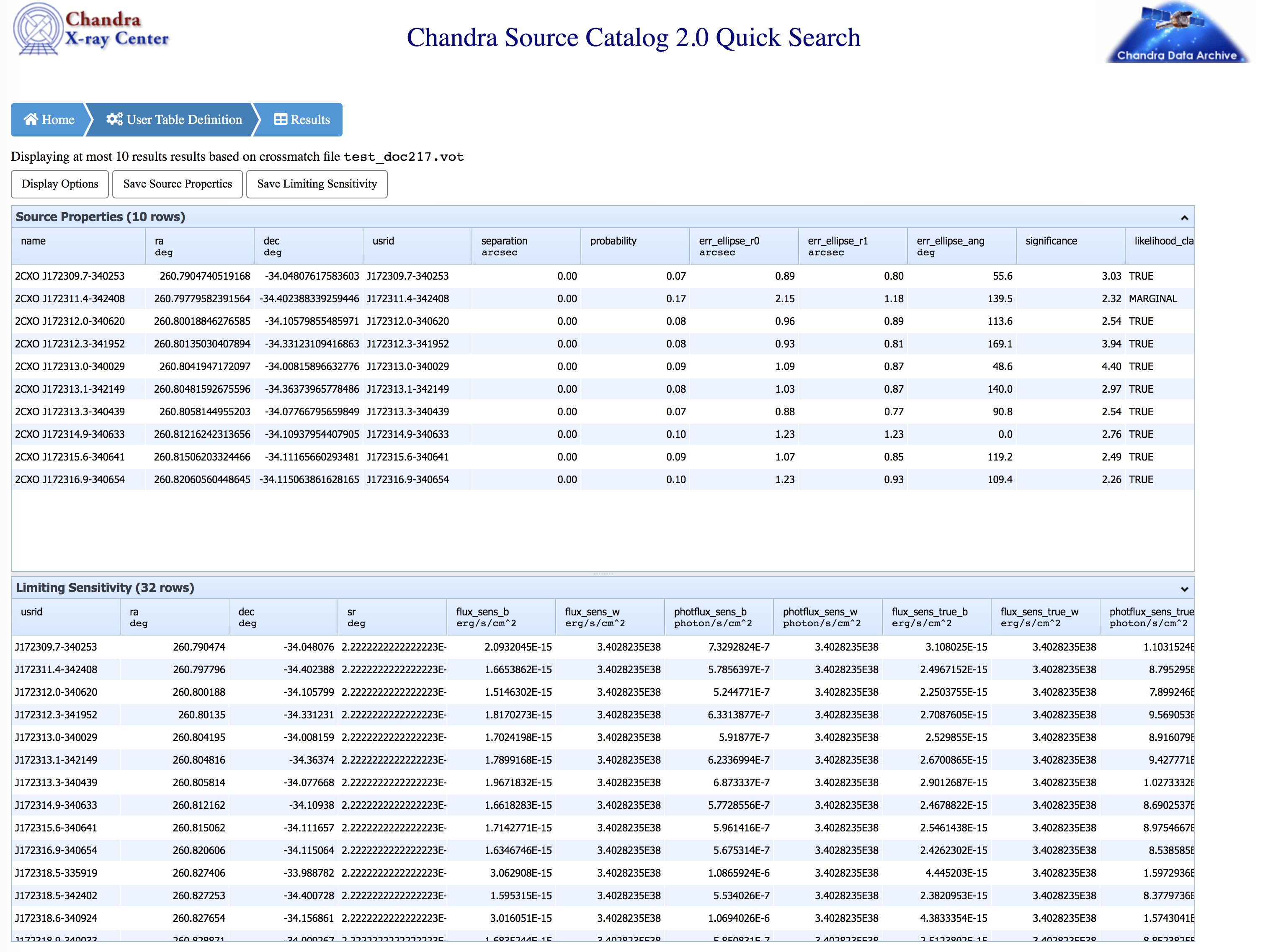Select row 2CXO J172313.1-342149
The width and height of the screenshot is (1263, 952).
[x=603, y=389]
